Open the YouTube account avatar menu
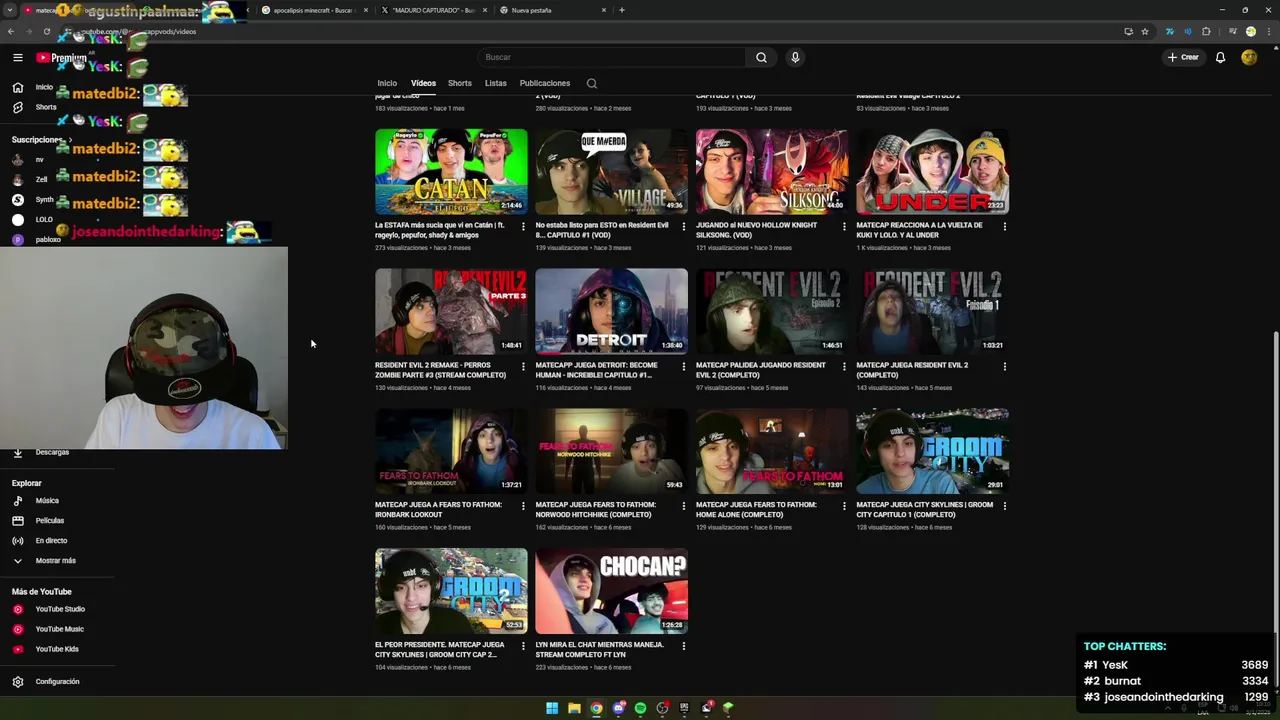1280x720 pixels. [x=1249, y=57]
